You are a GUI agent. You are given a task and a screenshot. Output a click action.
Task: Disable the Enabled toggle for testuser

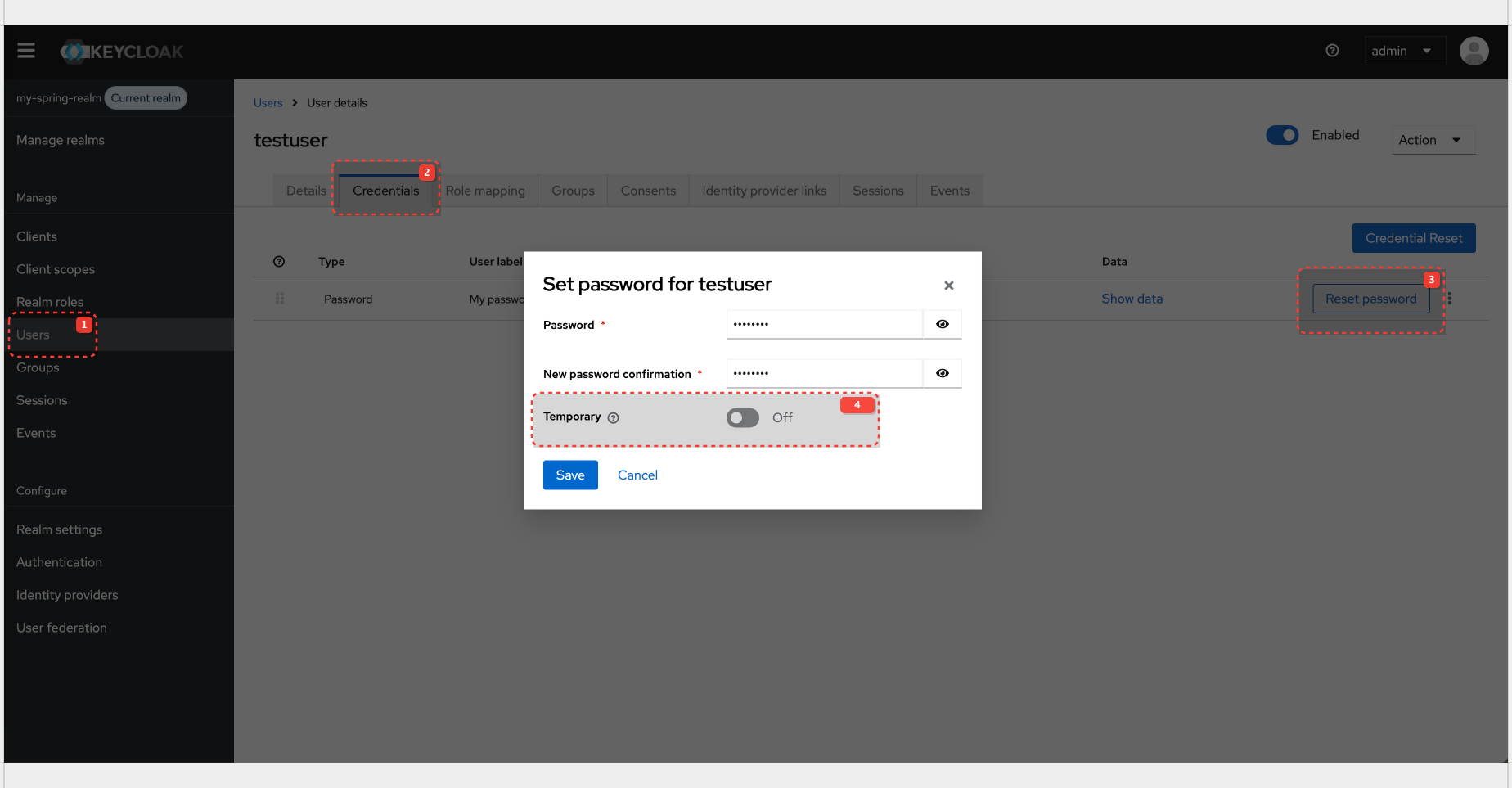click(x=1282, y=135)
